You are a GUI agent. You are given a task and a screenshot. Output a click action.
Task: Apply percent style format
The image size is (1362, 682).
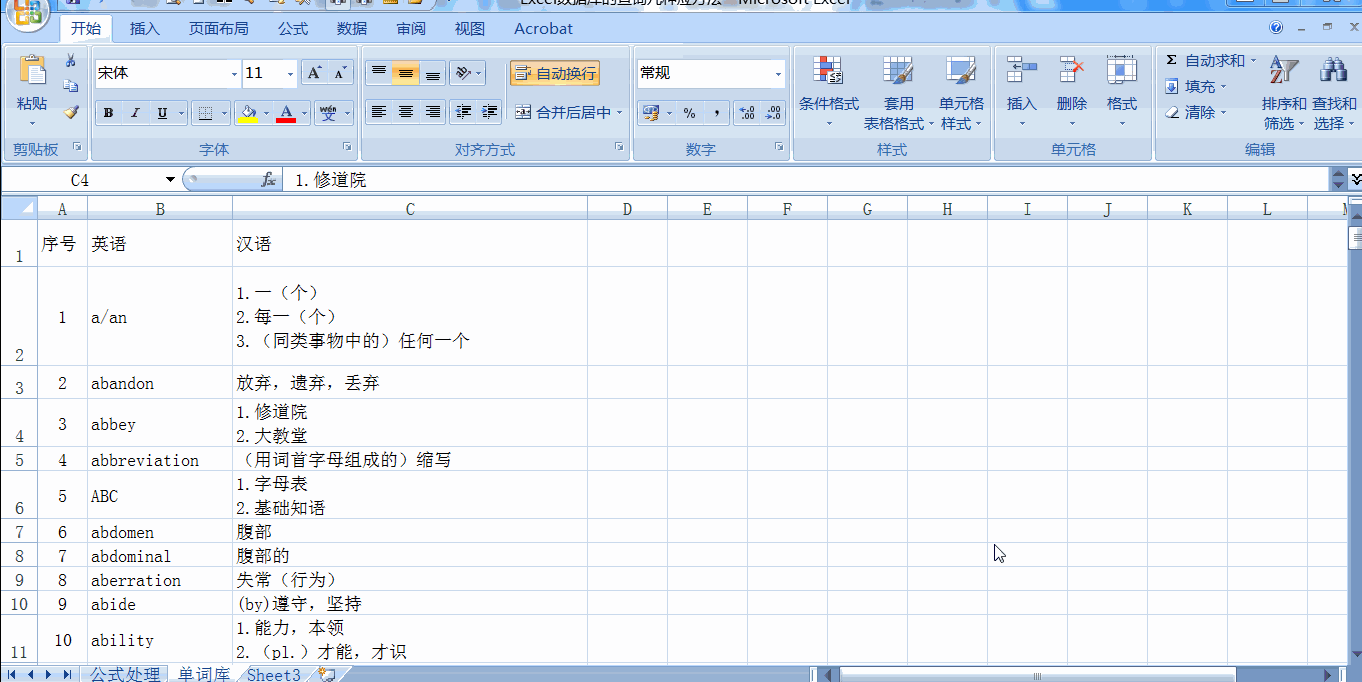tap(690, 113)
